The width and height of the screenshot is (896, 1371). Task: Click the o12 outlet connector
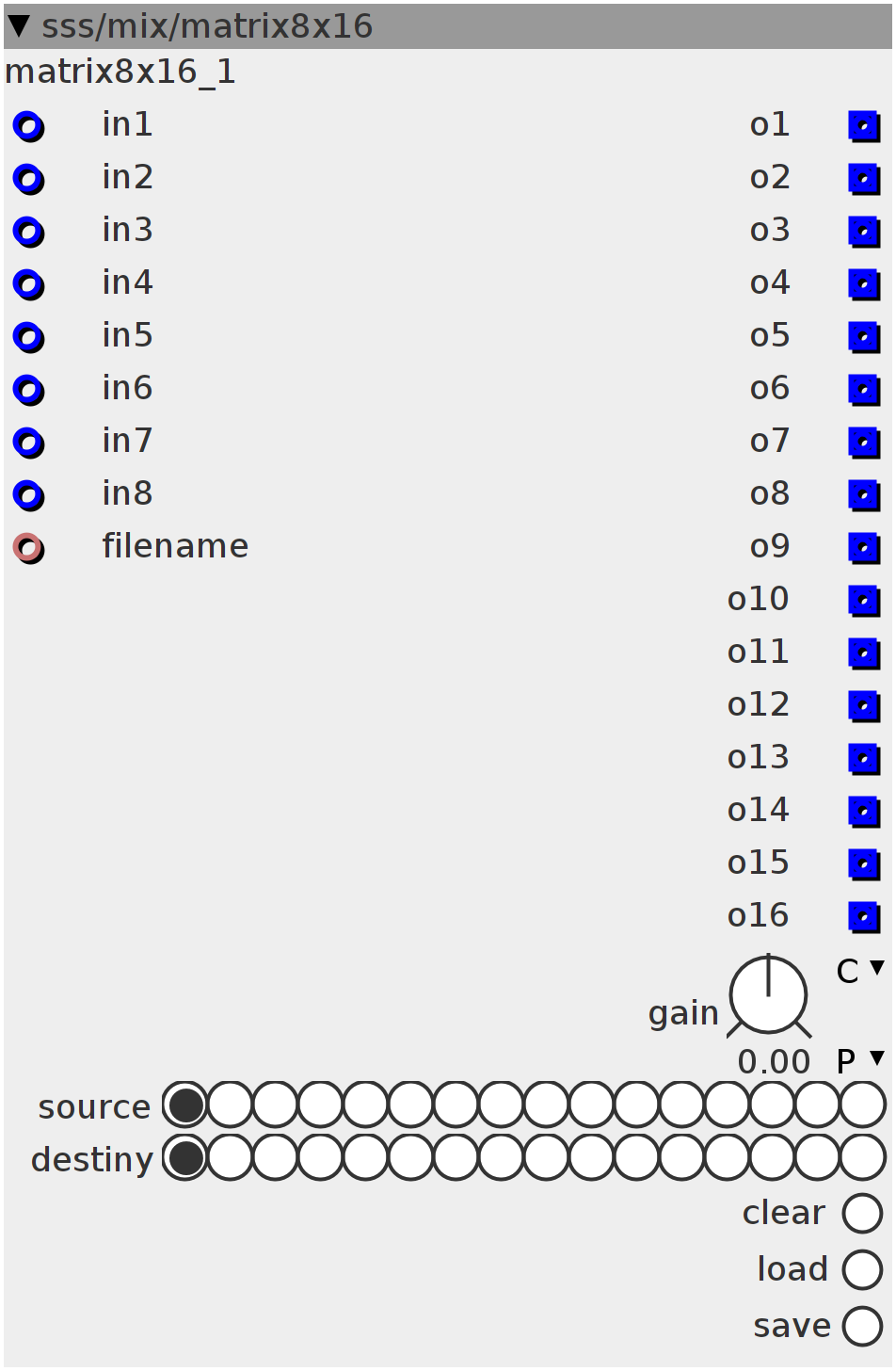864,706
